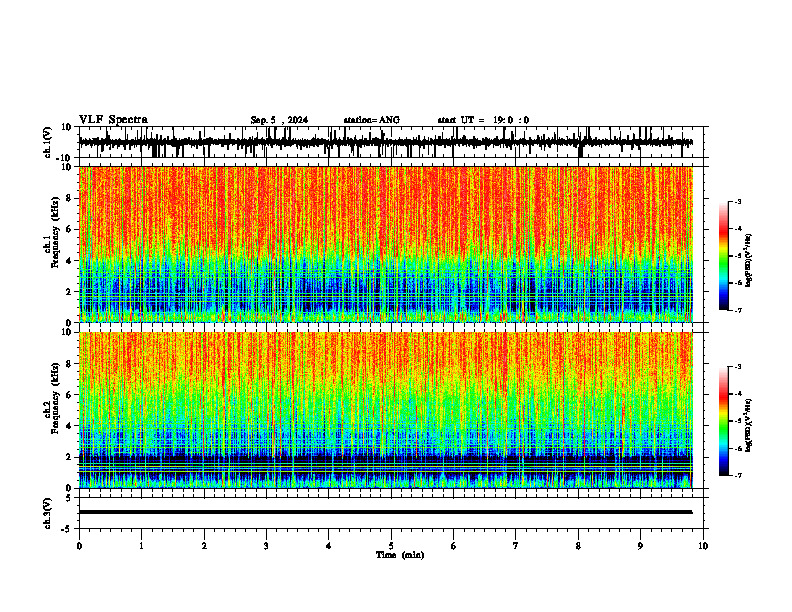The height and width of the screenshot is (612, 792).
Task: Click inside the ch.1 spectrogram panel
Action: 385,244
